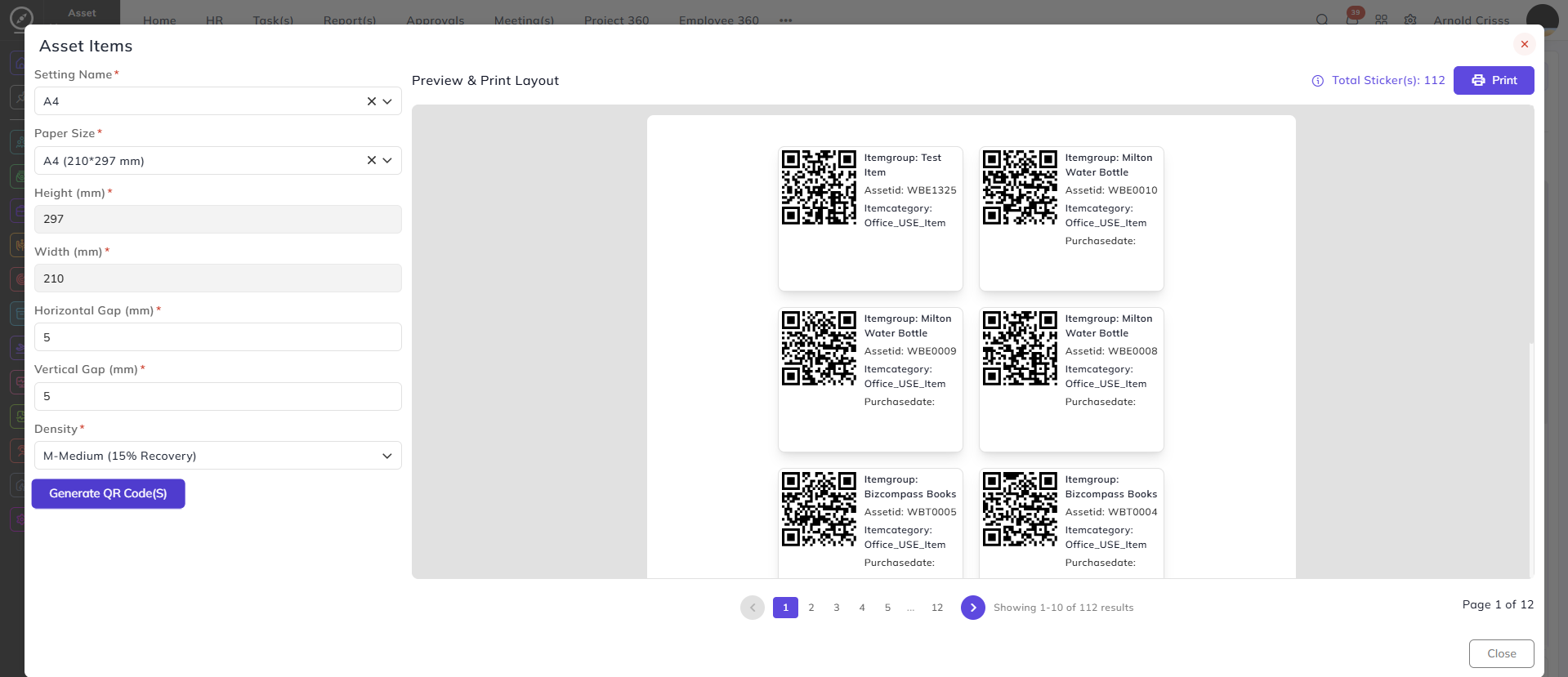Click the Height (mm) field showing 297
The image size is (1568, 677).
click(x=218, y=219)
